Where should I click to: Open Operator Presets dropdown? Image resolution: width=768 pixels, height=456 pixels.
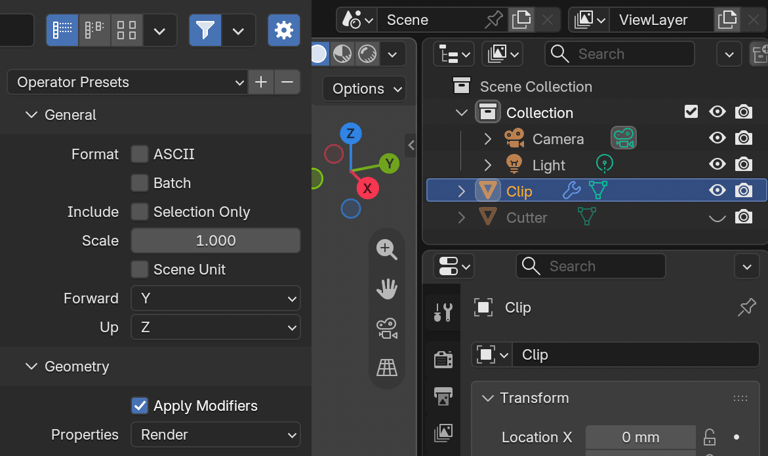[x=127, y=82]
